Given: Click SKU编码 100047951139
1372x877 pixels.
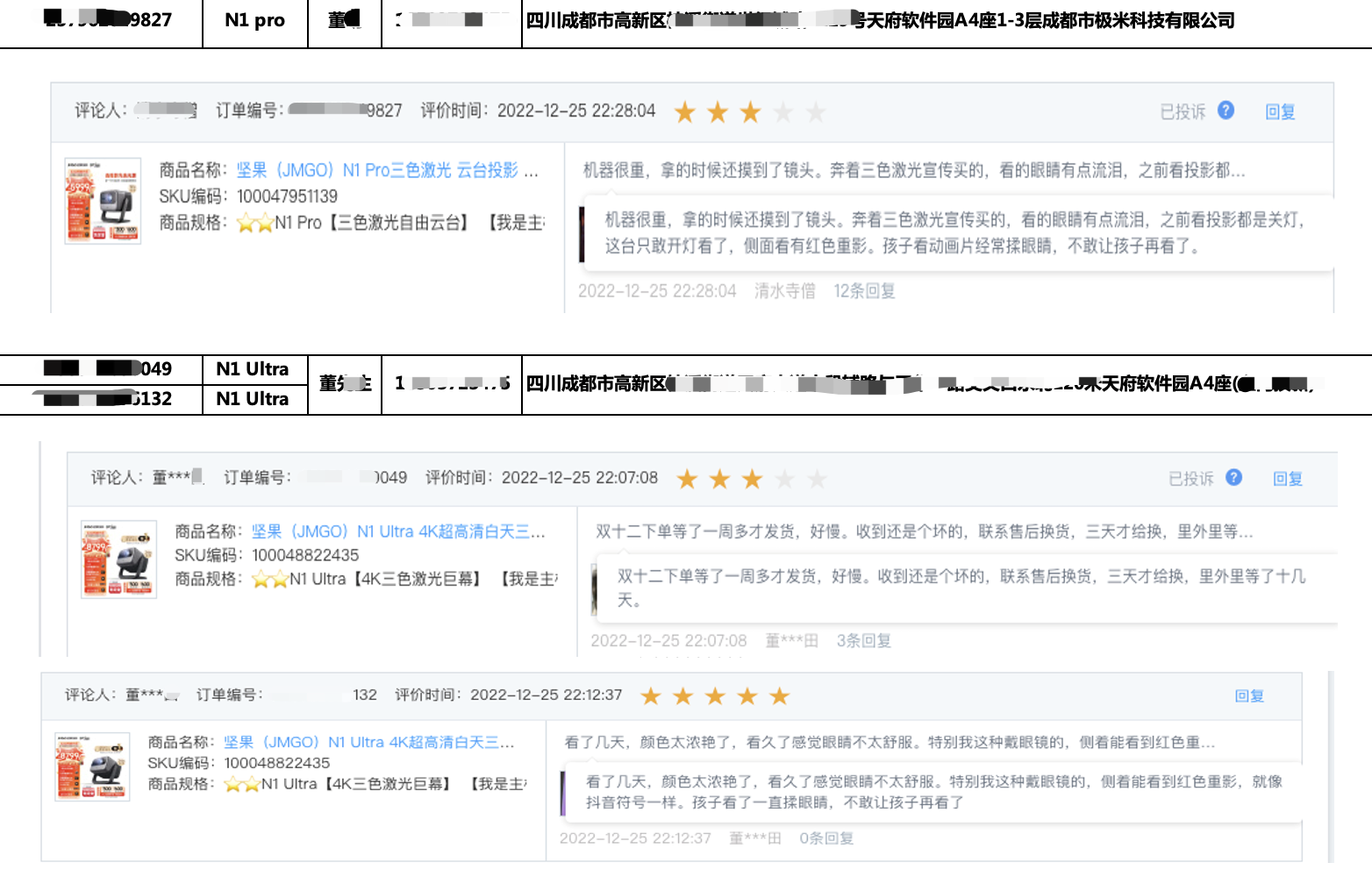Looking at the screenshot, I should tap(248, 196).
